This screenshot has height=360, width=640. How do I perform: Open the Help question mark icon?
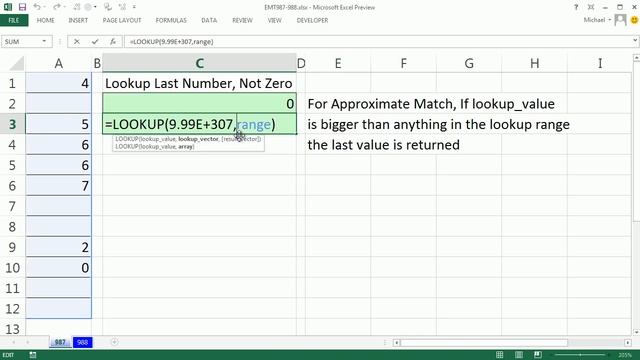(x=576, y=7)
